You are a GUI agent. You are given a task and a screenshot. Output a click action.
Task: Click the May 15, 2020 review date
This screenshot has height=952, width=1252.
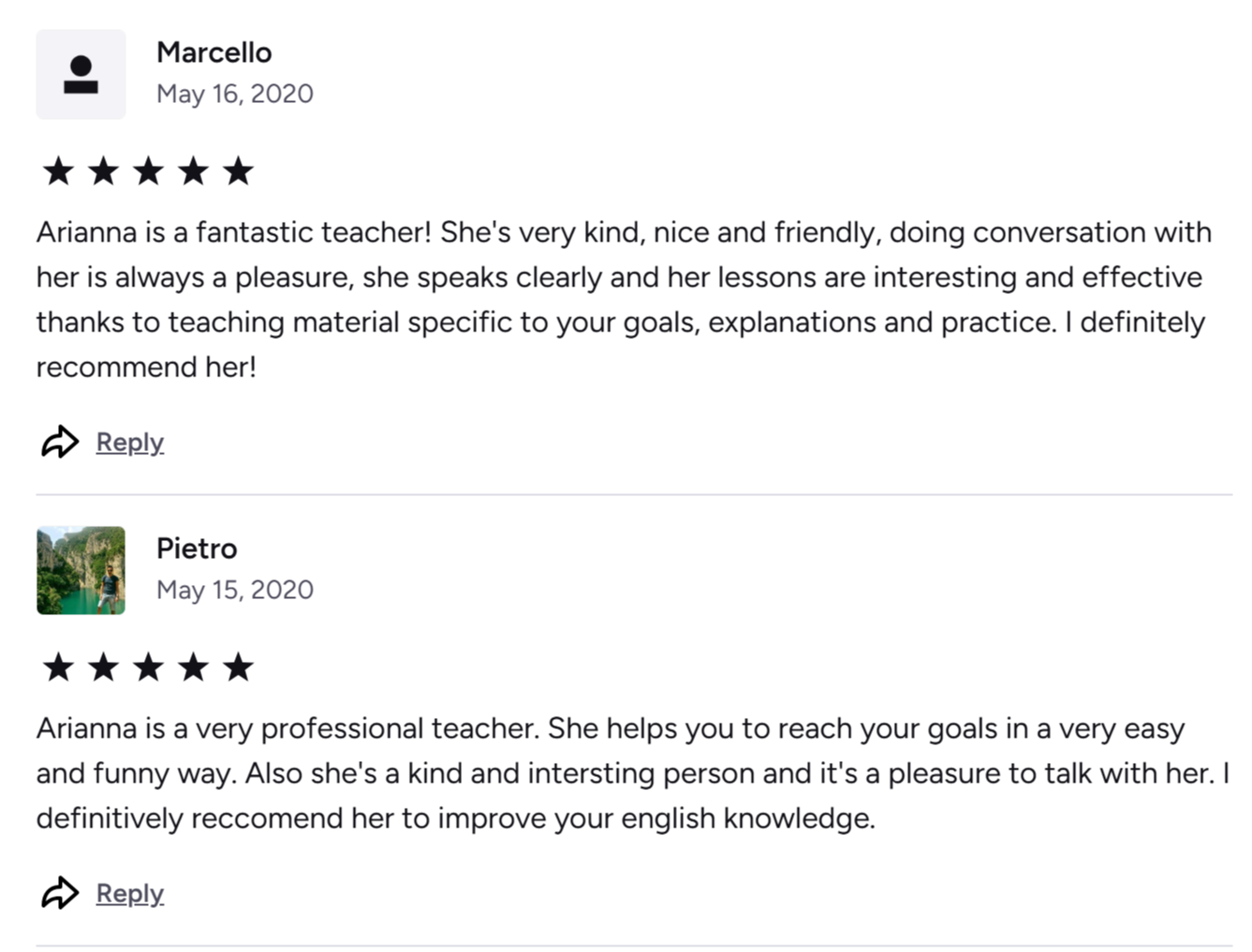pyautogui.click(x=234, y=590)
